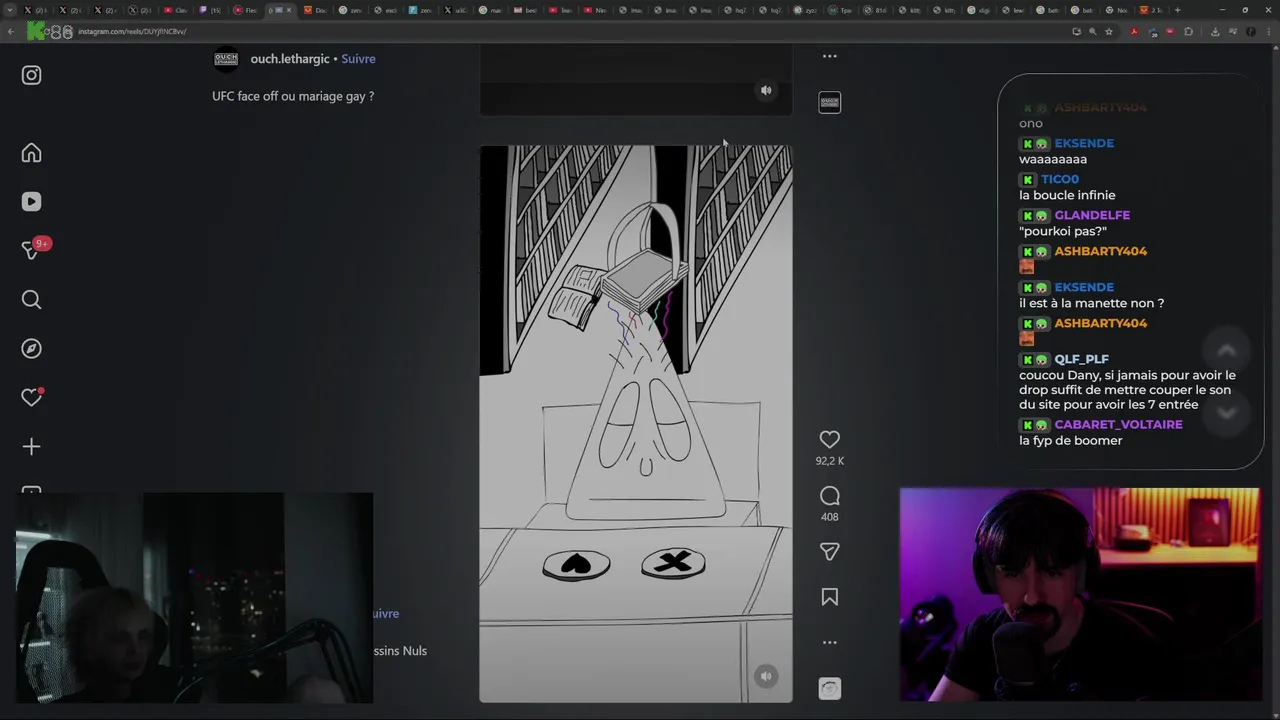Close the active Instagram tab
Viewport: 1280px width, 720px height.
[289, 10]
